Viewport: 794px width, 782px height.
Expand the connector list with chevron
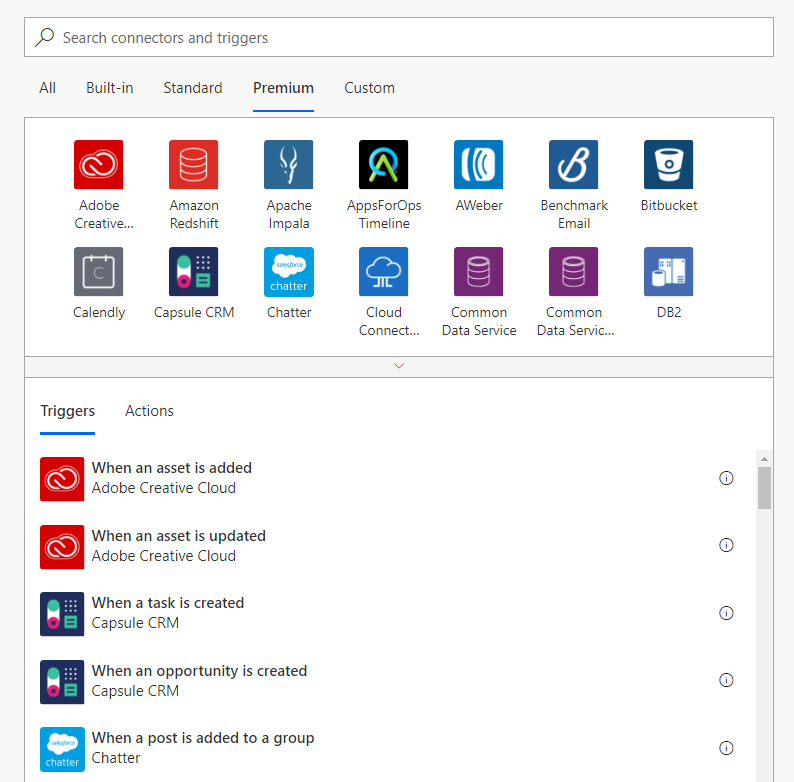point(399,366)
